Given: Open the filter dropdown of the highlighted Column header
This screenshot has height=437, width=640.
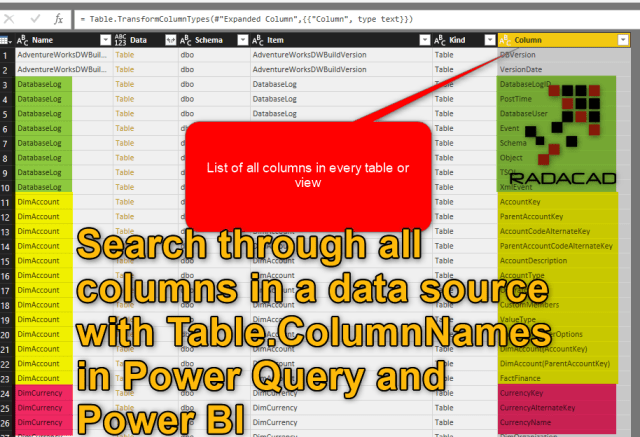Looking at the screenshot, I should 623,40.
